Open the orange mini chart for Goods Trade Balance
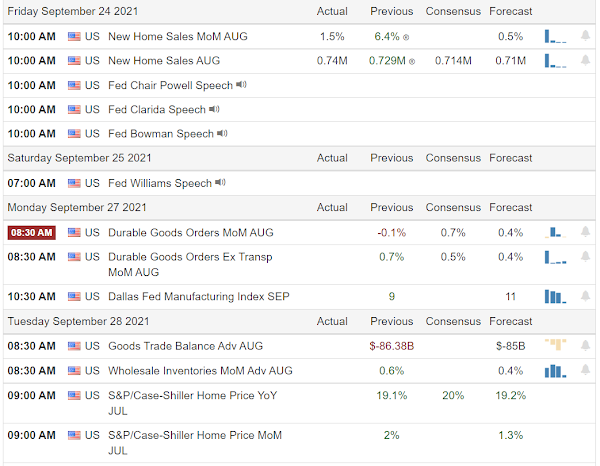This screenshot has width=600, height=466. pyautogui.click(x=555, y=345)
